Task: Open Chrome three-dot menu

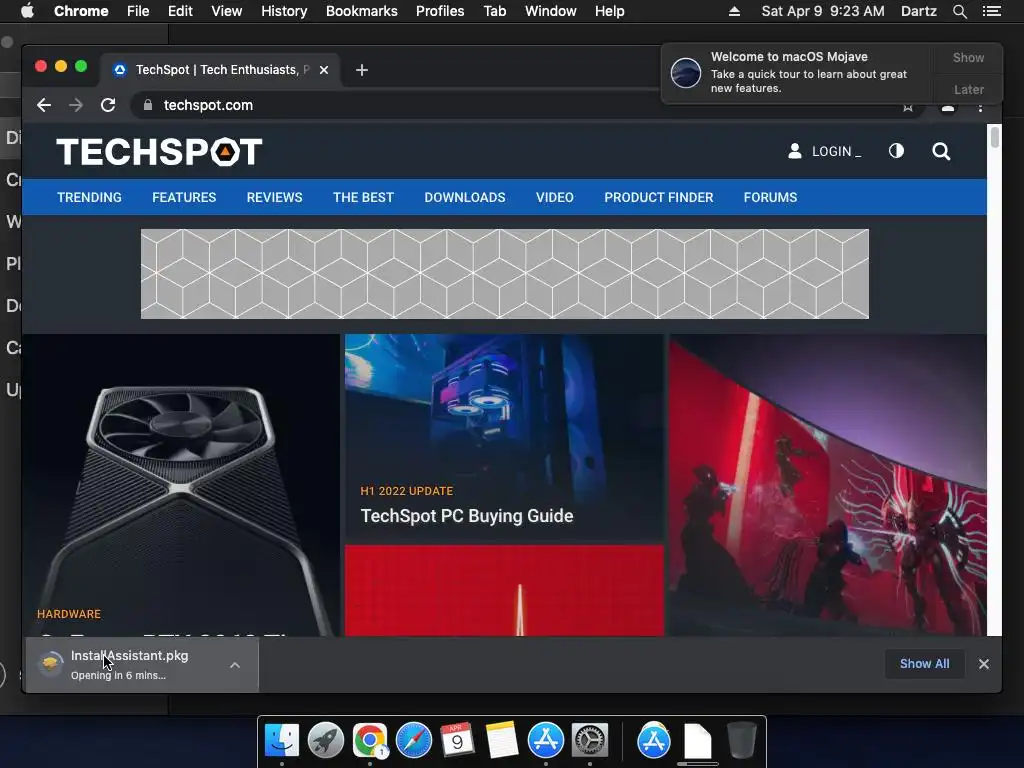Action: pos(980,108)
